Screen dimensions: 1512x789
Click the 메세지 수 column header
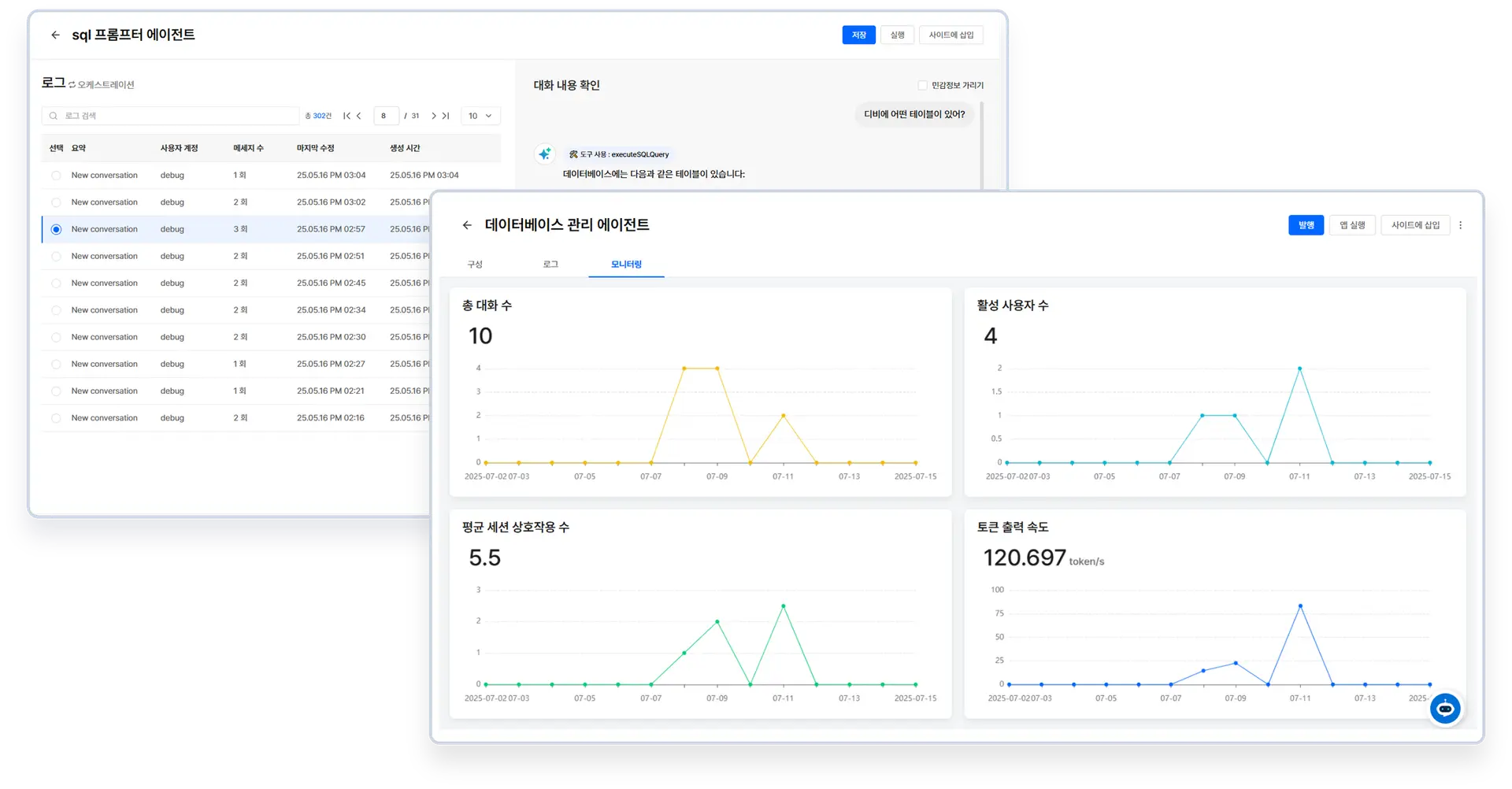click(x=248, y=148)
